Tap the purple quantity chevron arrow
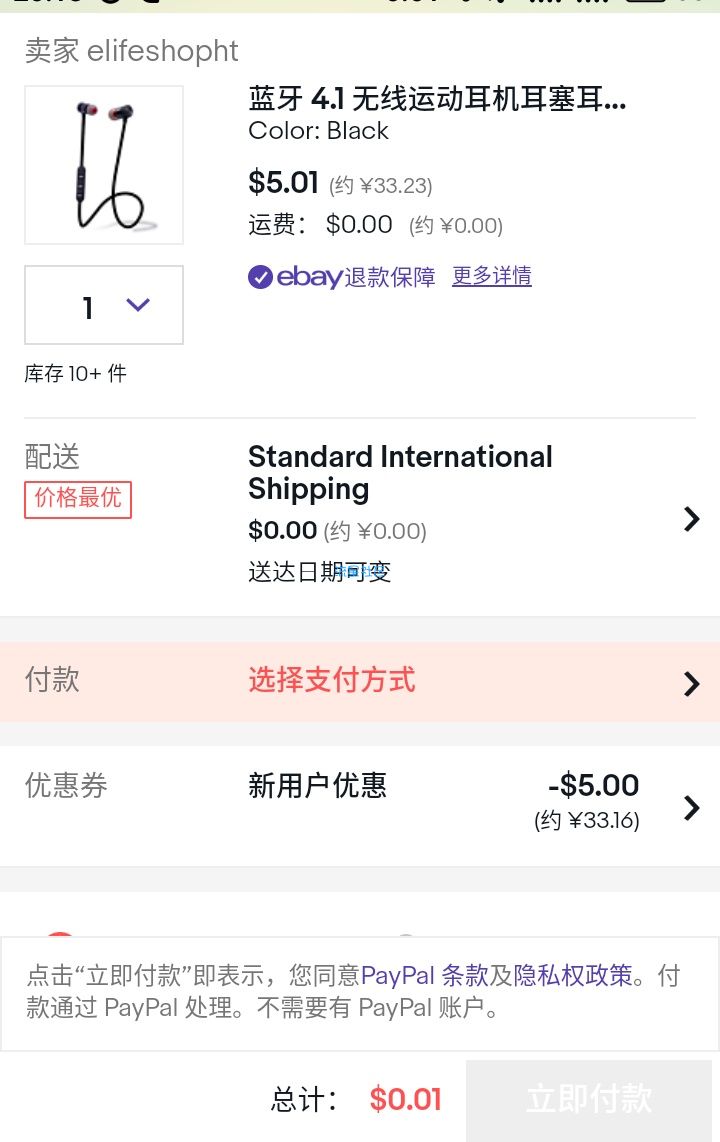 pos(138,304)
